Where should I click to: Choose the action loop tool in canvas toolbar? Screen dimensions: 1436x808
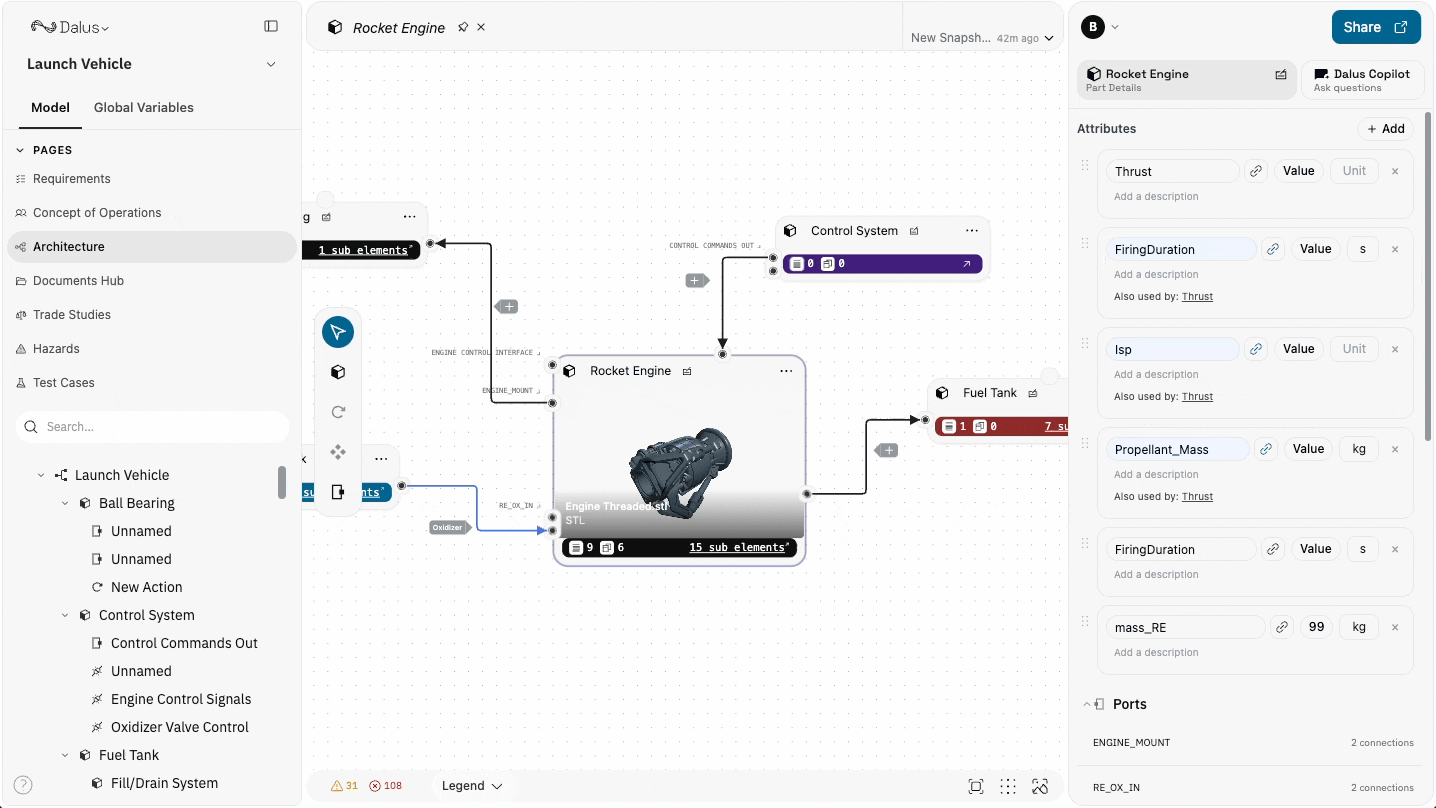[338, 412]
